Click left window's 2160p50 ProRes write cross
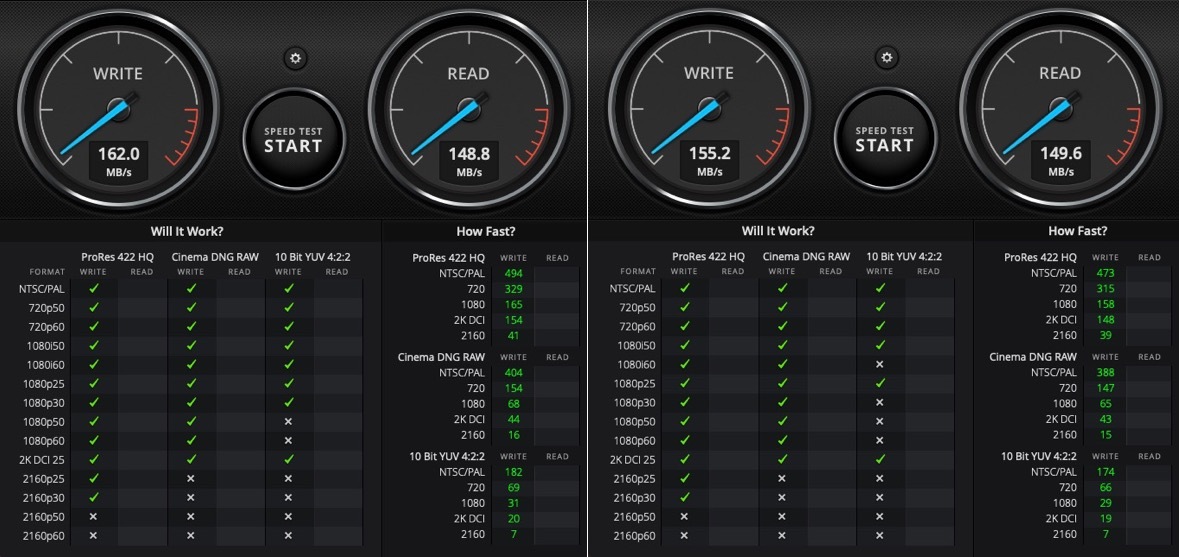 click(94, 516)
